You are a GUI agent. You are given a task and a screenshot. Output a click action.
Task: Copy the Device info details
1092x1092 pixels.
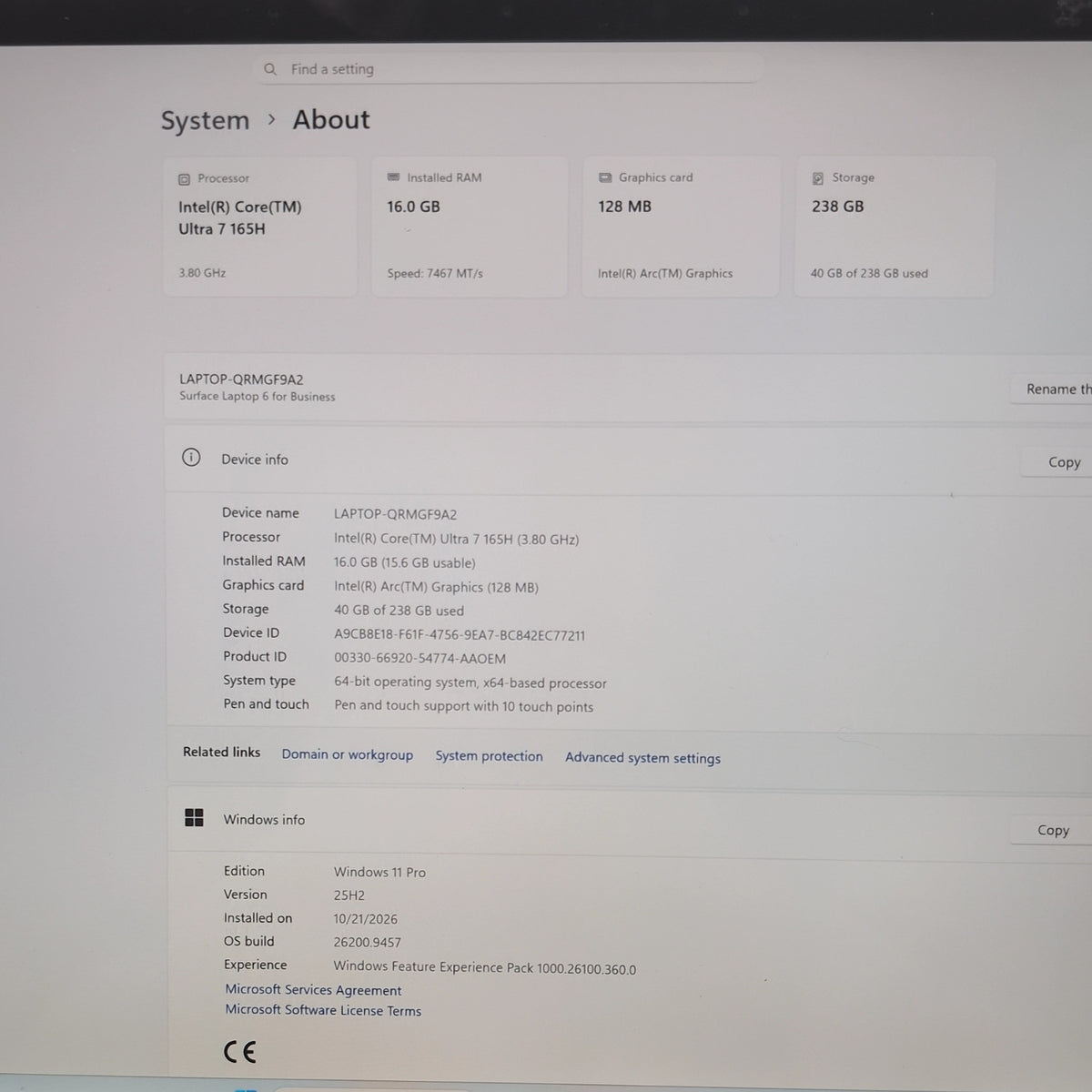[1057, 462]
